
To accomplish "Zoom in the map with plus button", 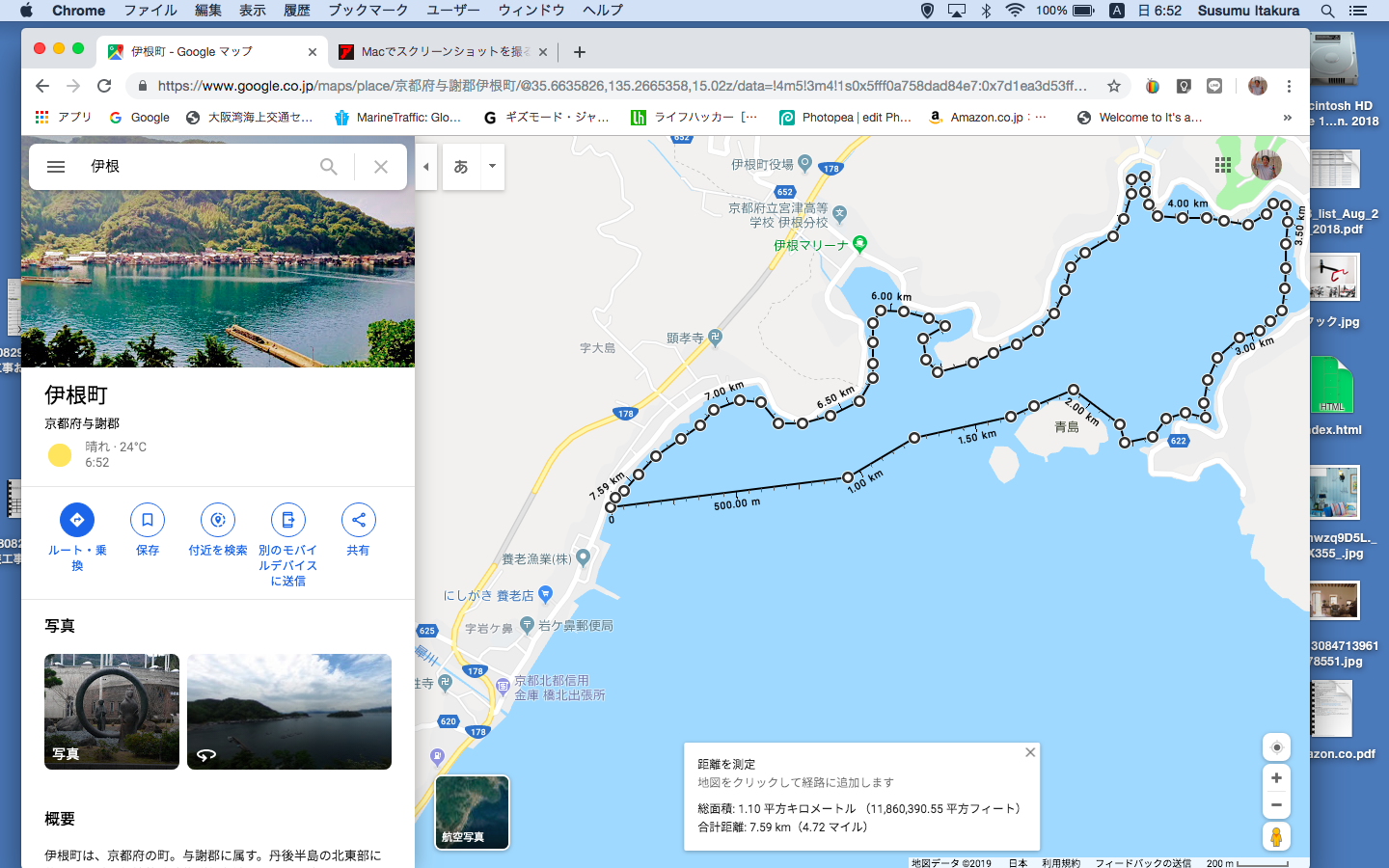I will [1276, 778].
